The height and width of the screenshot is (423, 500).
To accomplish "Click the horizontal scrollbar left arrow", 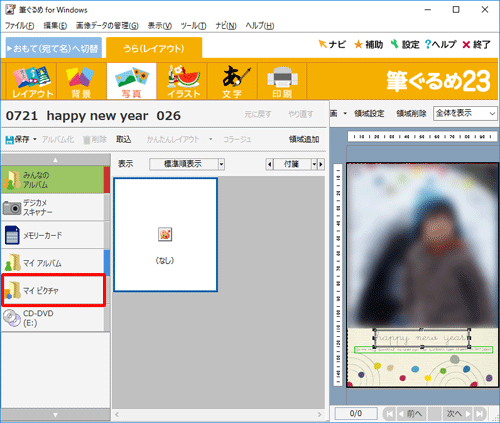I will pyautogui.click(x=117, y=414).
